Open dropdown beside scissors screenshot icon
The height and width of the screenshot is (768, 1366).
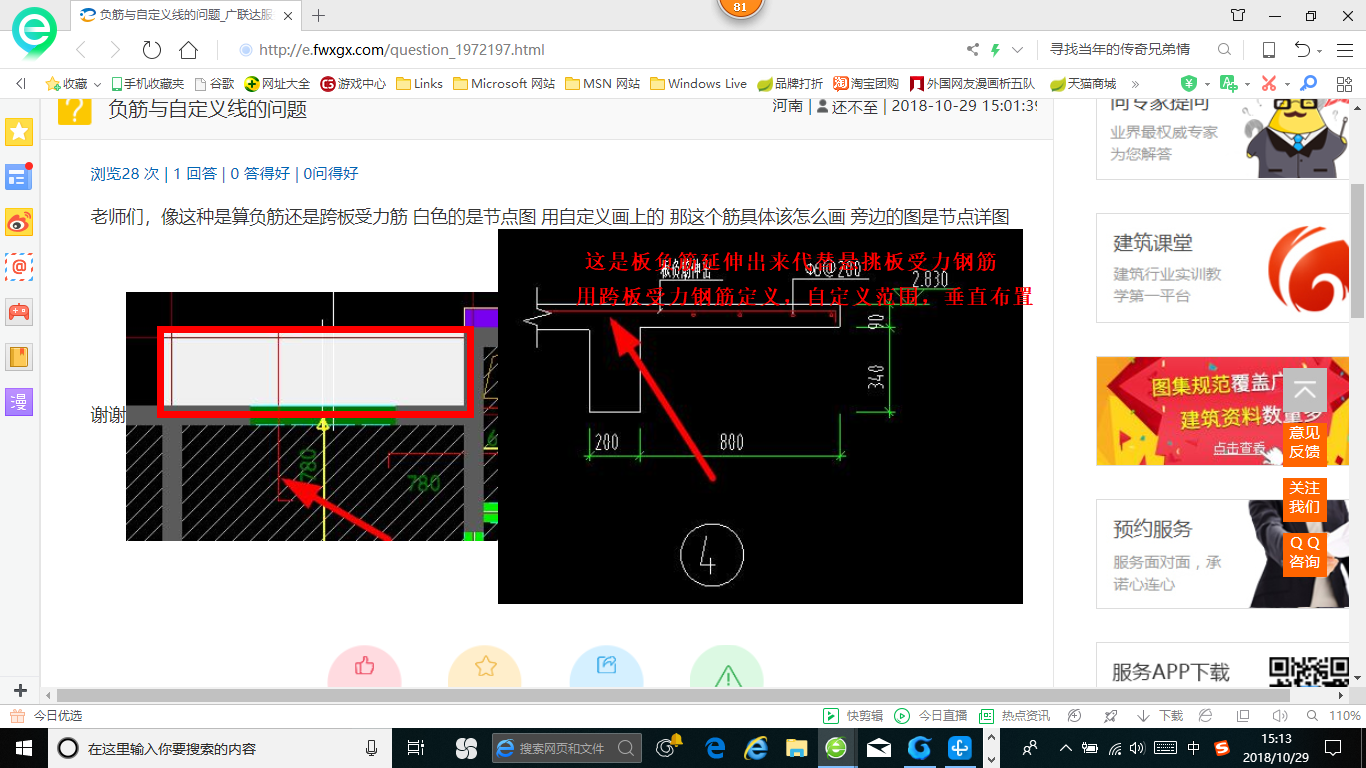[x=1286, y=84]
